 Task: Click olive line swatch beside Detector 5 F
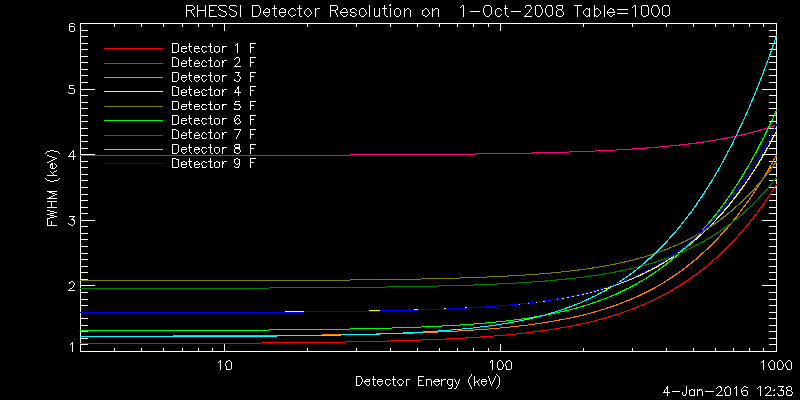coord(131,105)
